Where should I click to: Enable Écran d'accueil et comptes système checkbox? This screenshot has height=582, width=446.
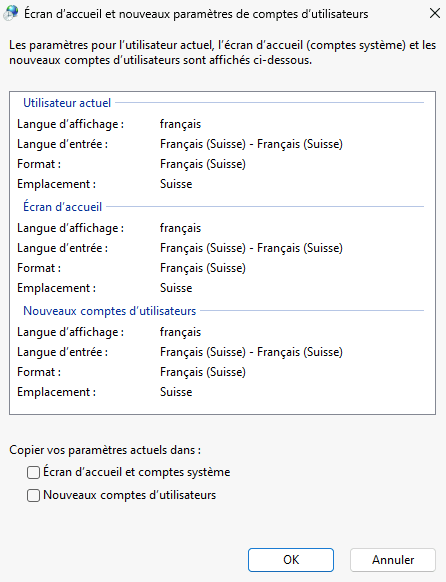(33, 473)
